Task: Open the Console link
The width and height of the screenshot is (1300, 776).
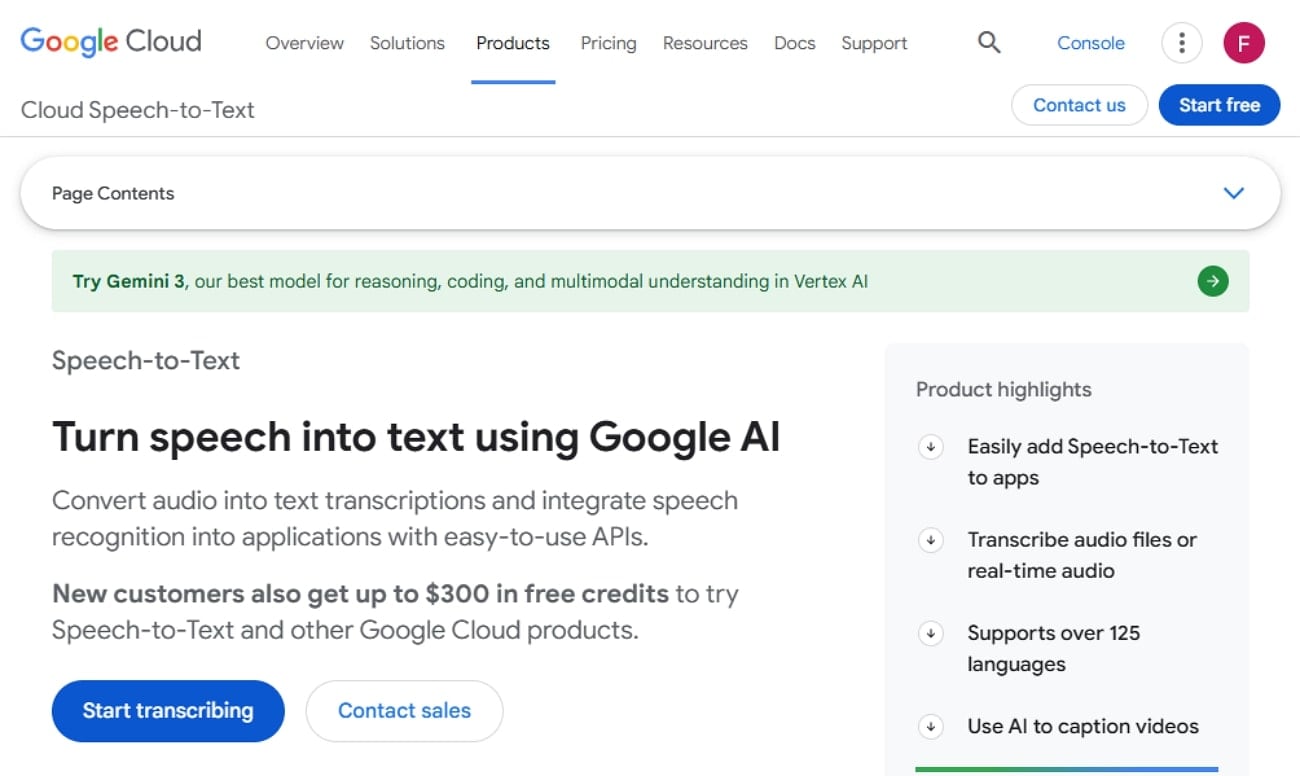Action: [1090, 43]
